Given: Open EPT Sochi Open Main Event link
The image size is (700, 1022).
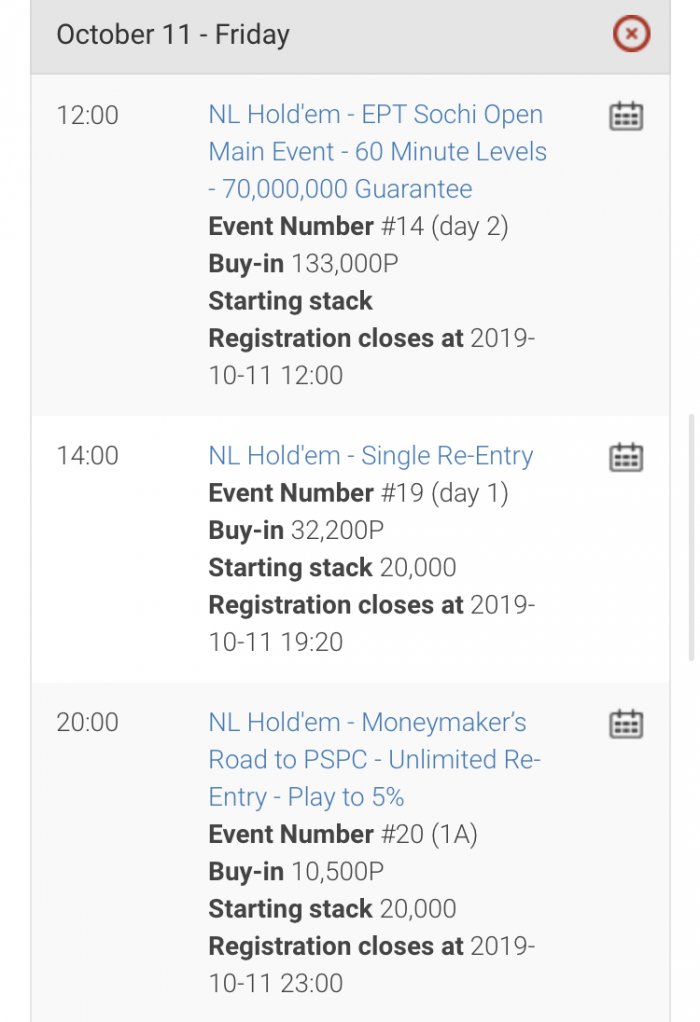Looking at the screenshot, I should (x=377, y=152).
